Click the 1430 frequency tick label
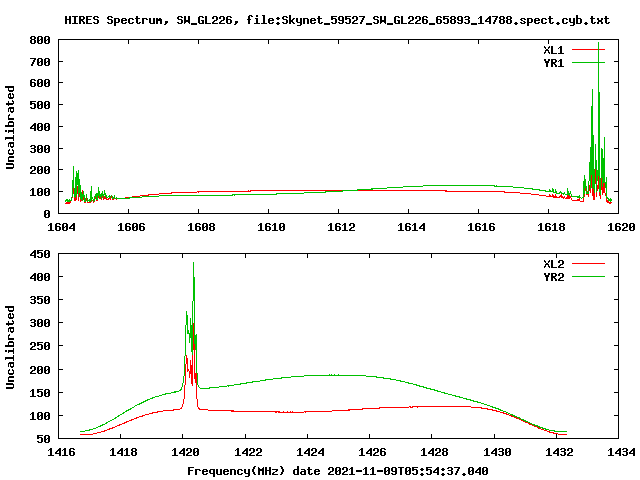This screenshot has height=480, width=640. pos(497,452)
